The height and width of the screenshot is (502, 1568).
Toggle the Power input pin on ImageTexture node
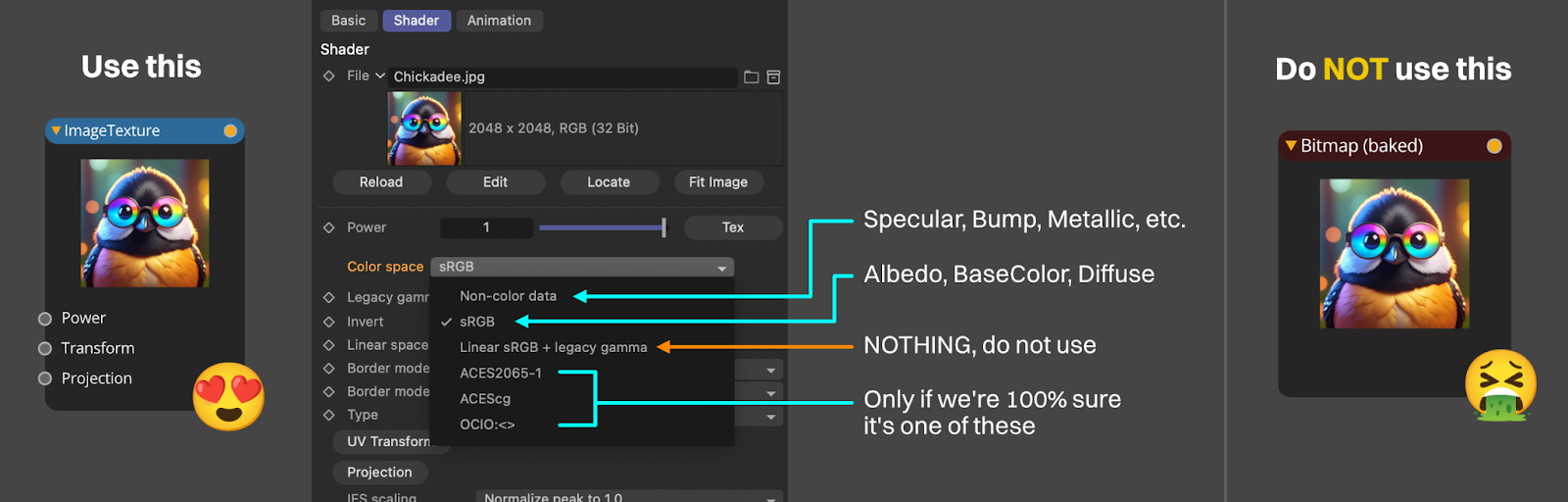click(45, 319)
